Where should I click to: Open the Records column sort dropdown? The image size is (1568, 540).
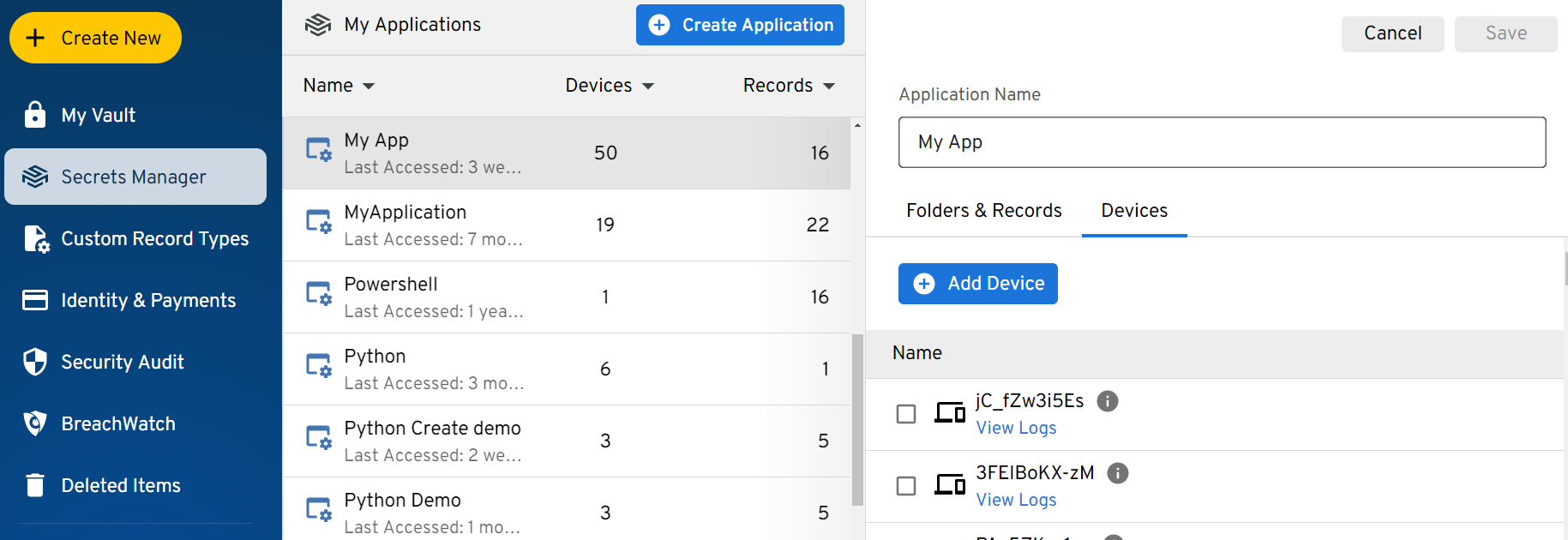point(828,86)
